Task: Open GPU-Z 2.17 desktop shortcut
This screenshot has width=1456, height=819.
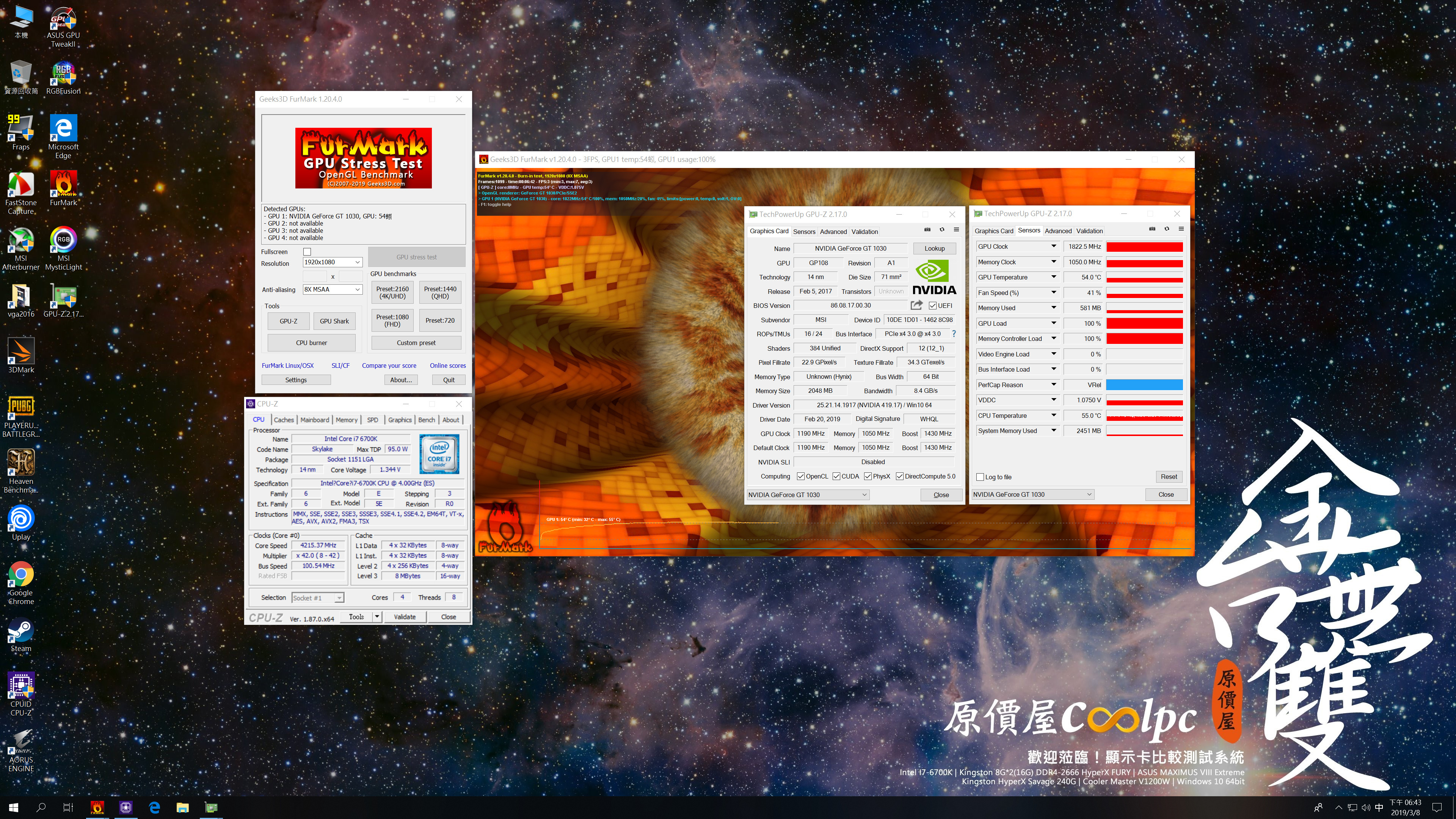Action: (63, 300)
